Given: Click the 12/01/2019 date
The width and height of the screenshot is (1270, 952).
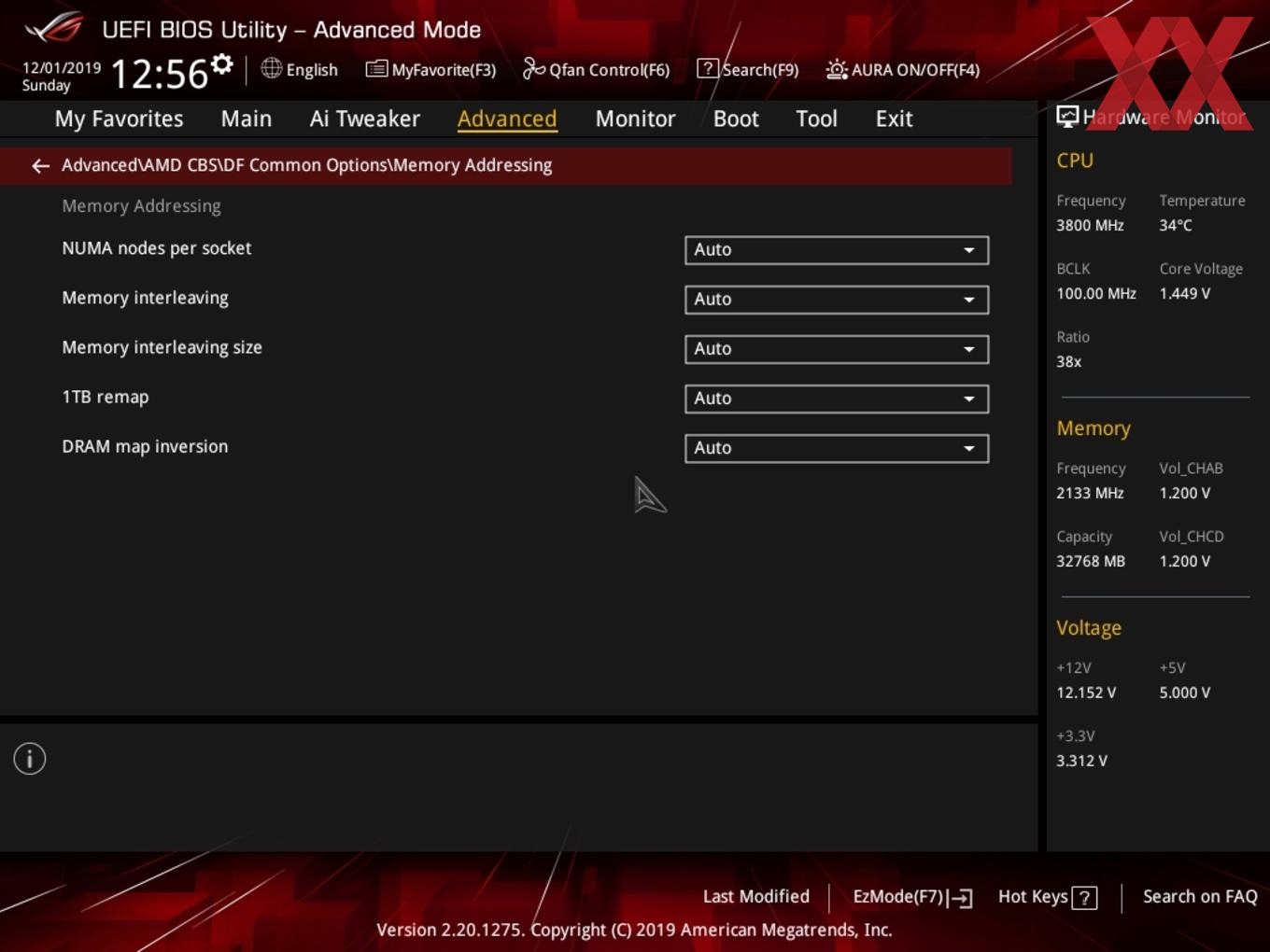Looking at the screenshot, I should pos(62,68).
